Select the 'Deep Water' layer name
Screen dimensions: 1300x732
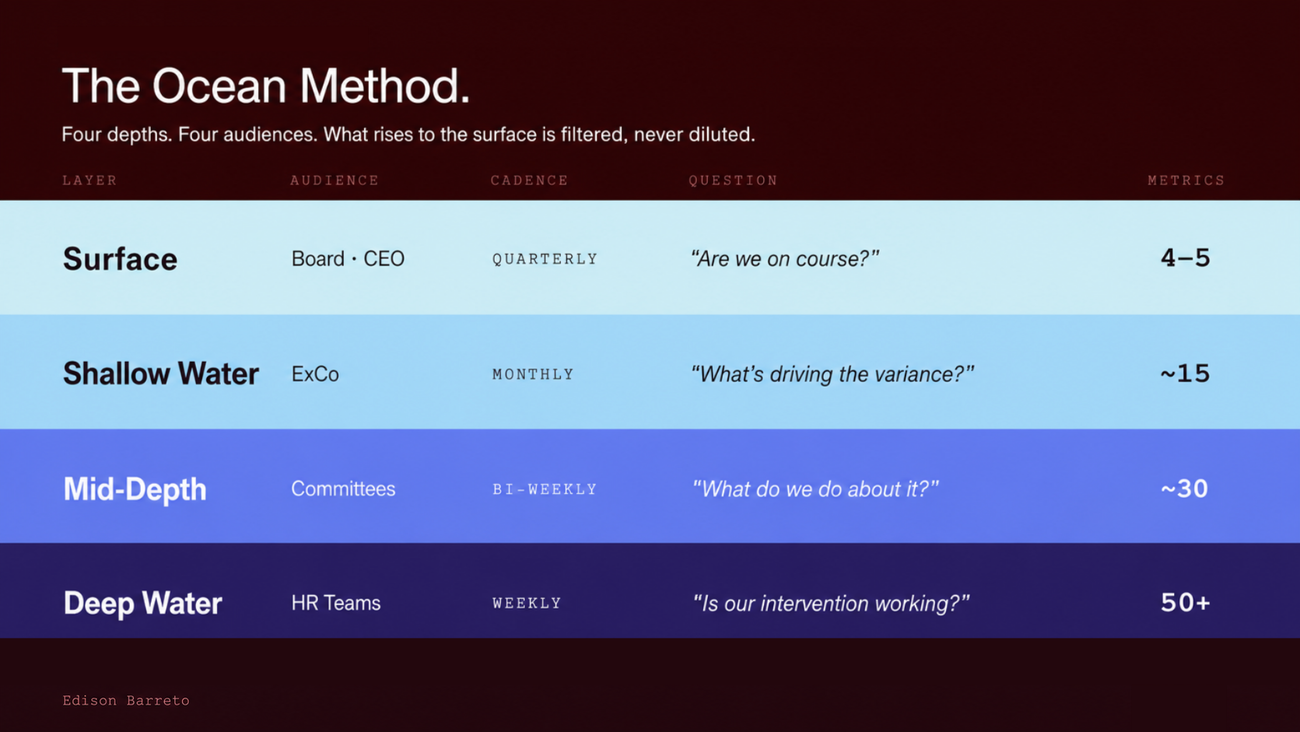tap(143, 603)
